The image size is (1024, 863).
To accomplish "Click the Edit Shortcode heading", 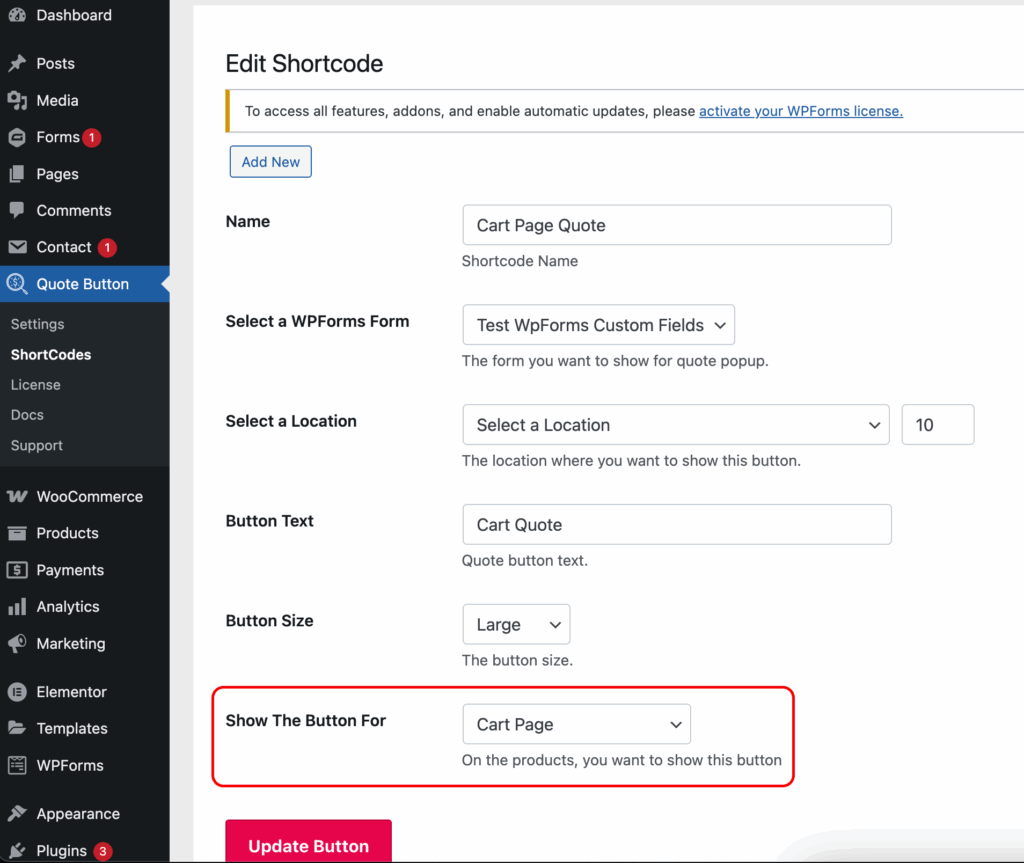I will point(304,63).
